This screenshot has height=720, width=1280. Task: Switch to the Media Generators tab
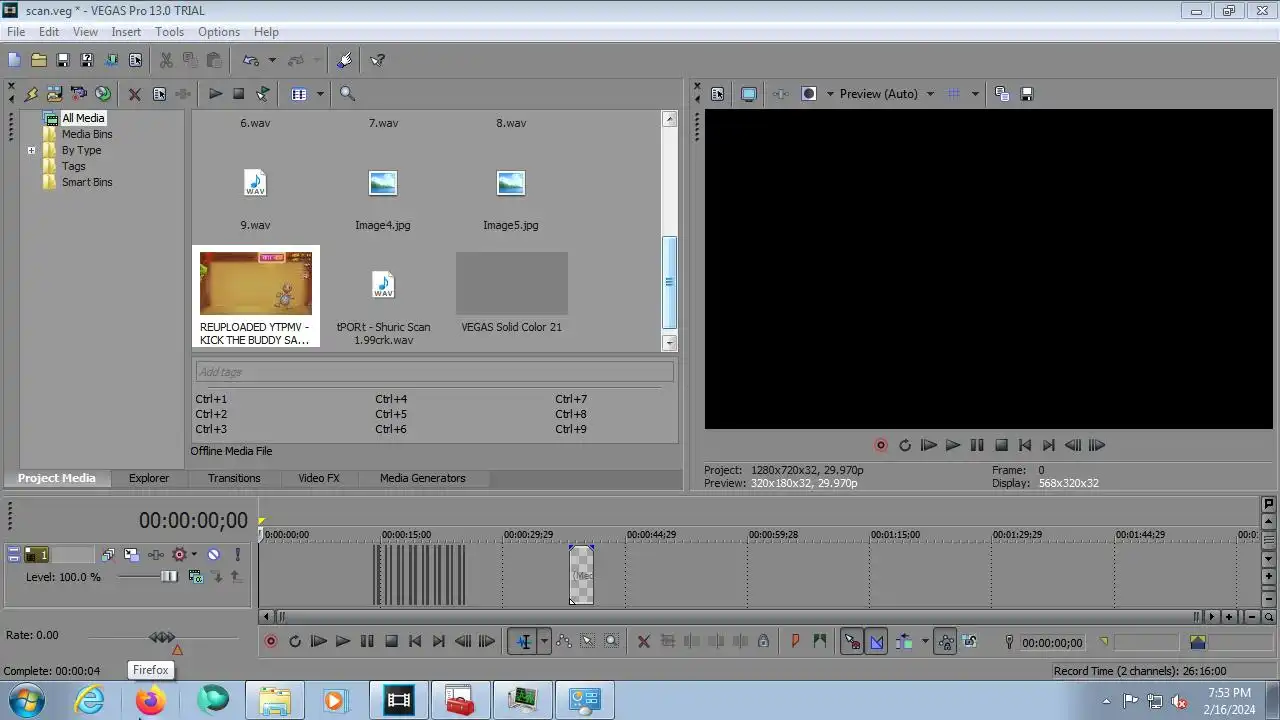(x=422, y=478)
